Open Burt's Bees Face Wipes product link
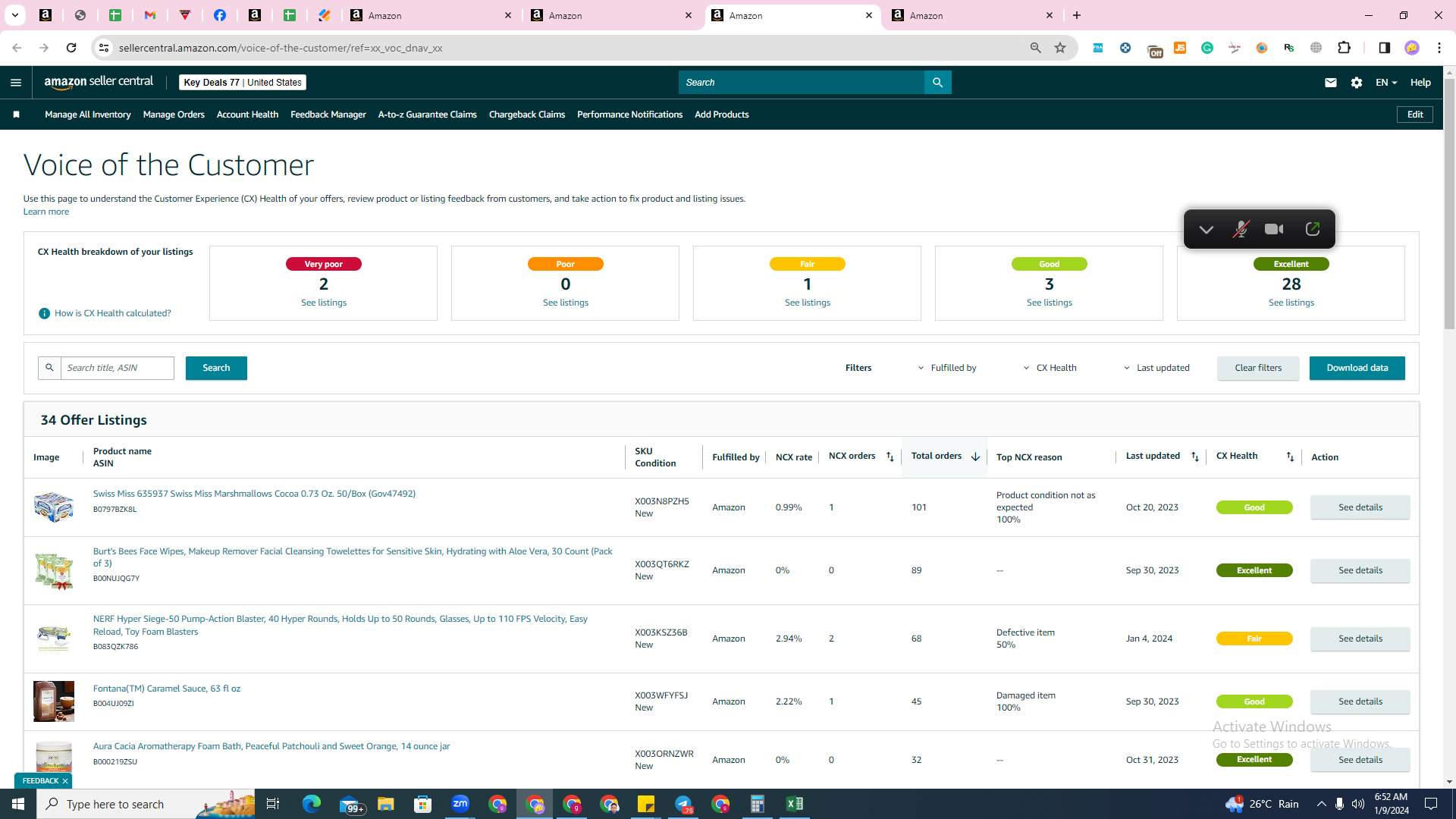The width and height of the screenshot is (1456, 819). pyautogui.click(x=353, y=557)
